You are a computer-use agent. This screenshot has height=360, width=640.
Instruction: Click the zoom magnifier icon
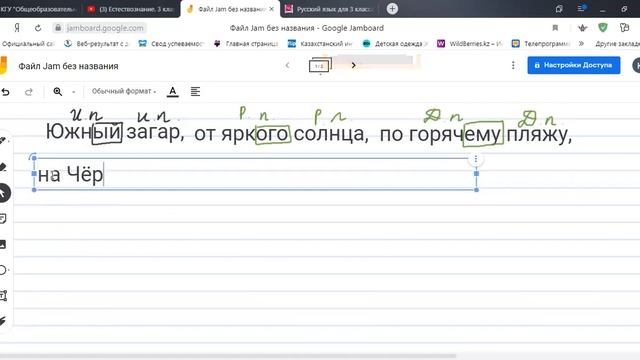pyautogui.click(x=58, y=91)
